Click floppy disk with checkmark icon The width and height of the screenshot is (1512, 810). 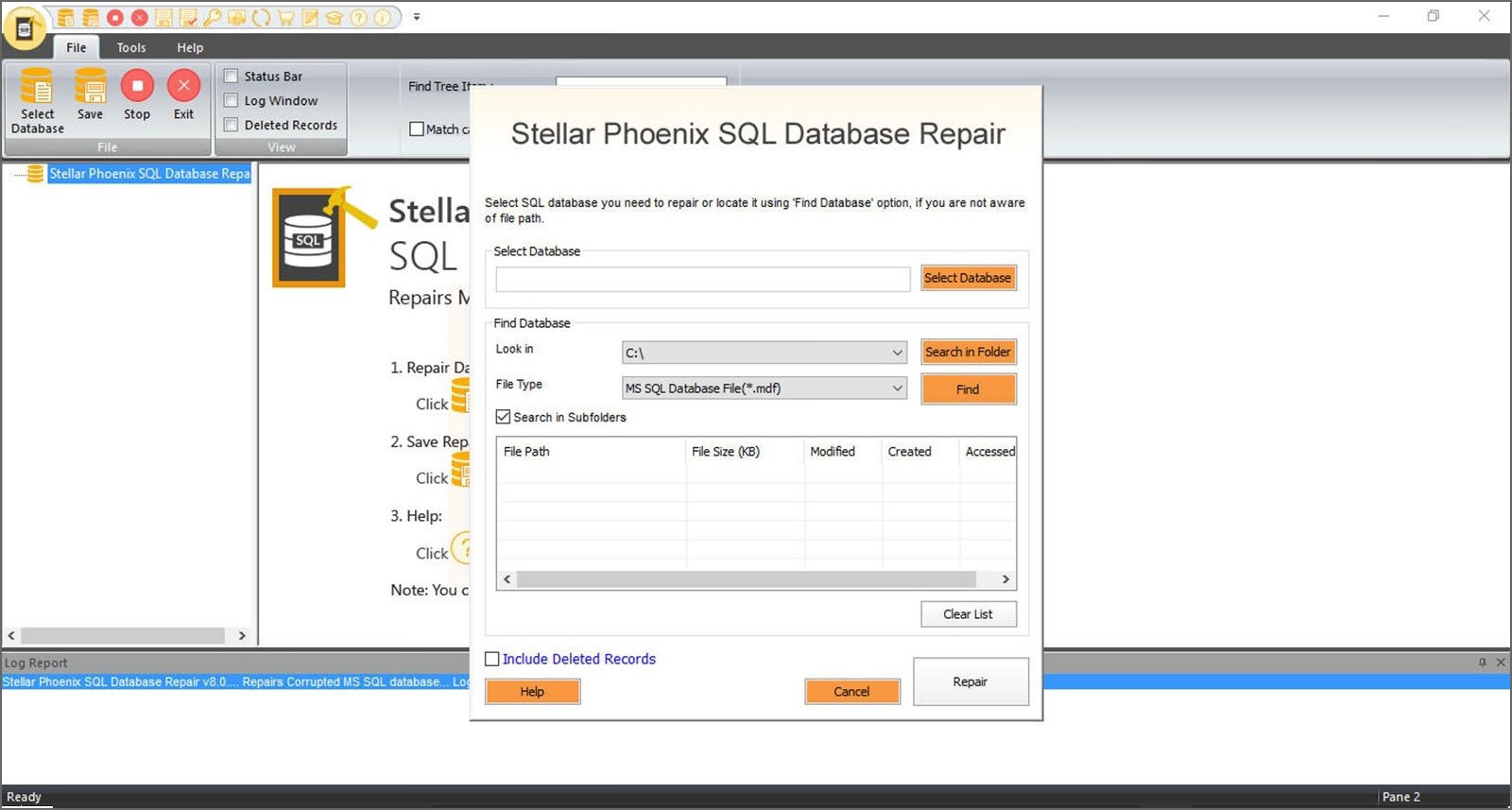pos(188,17)
